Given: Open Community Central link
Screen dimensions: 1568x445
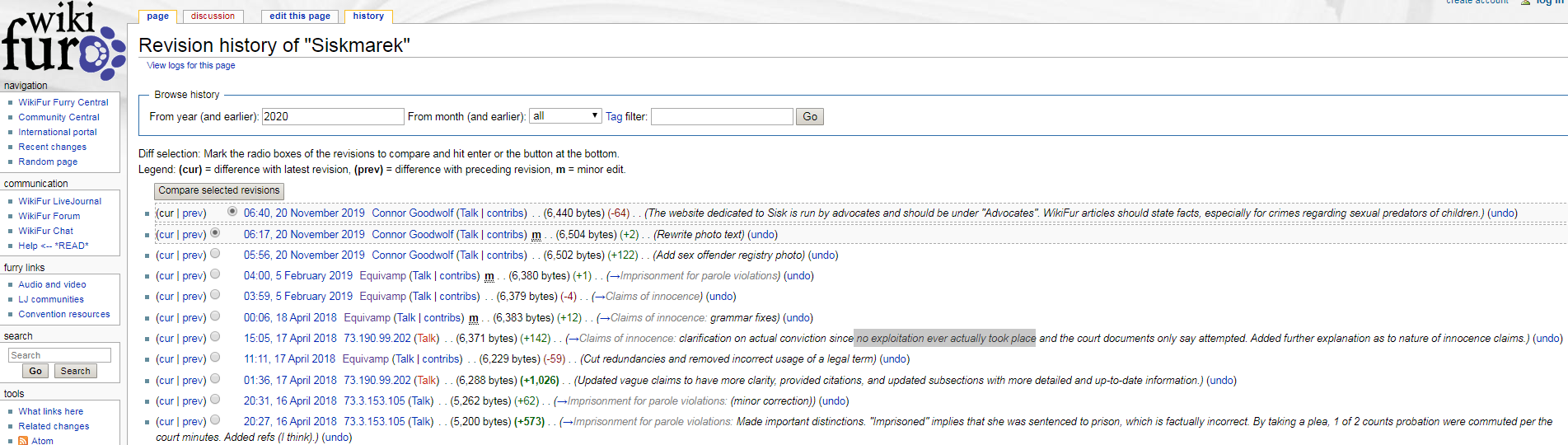Looking at the screenshot, I should coord(59,117).
